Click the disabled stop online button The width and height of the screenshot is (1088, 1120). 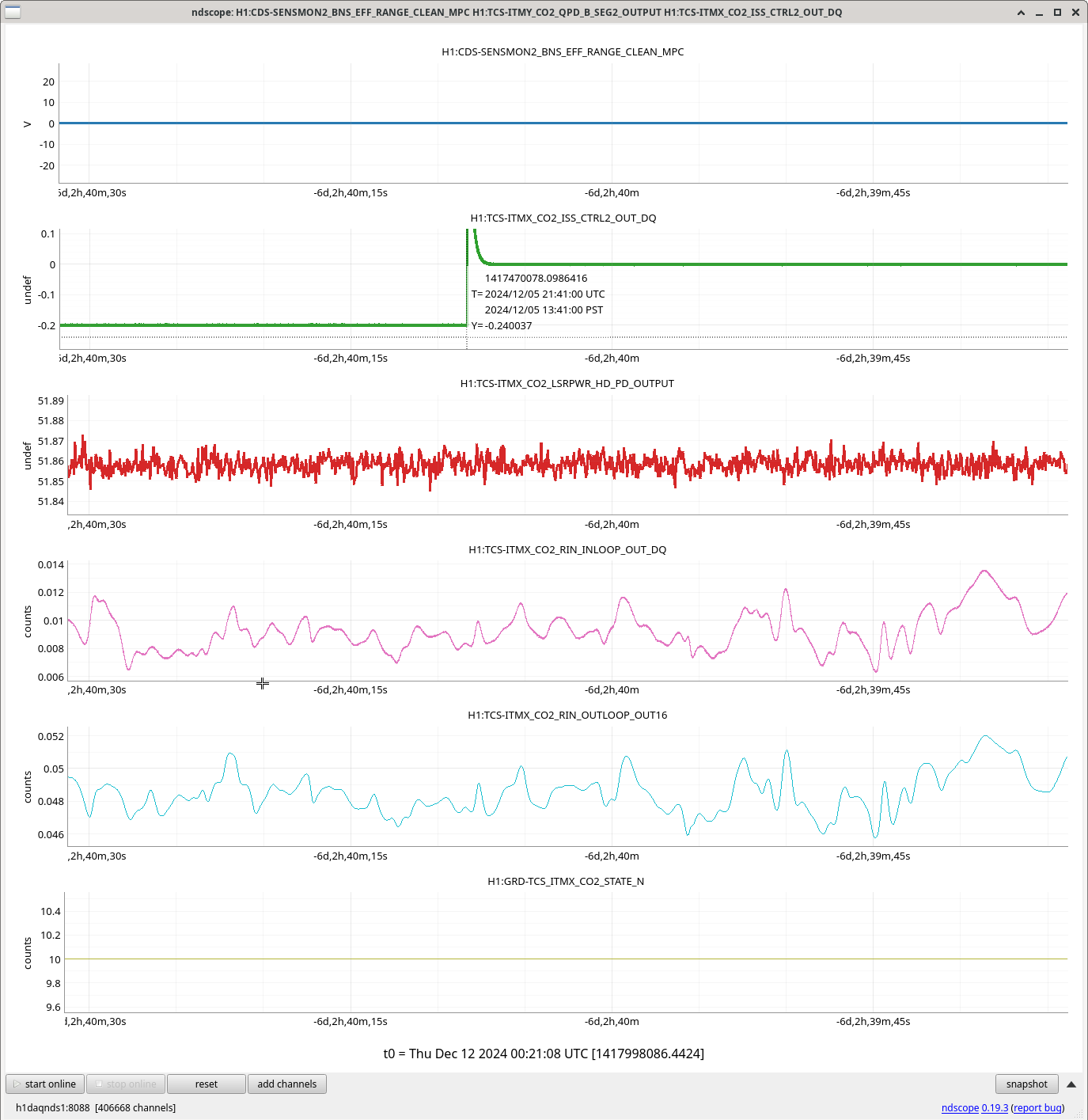[126, 1084]
